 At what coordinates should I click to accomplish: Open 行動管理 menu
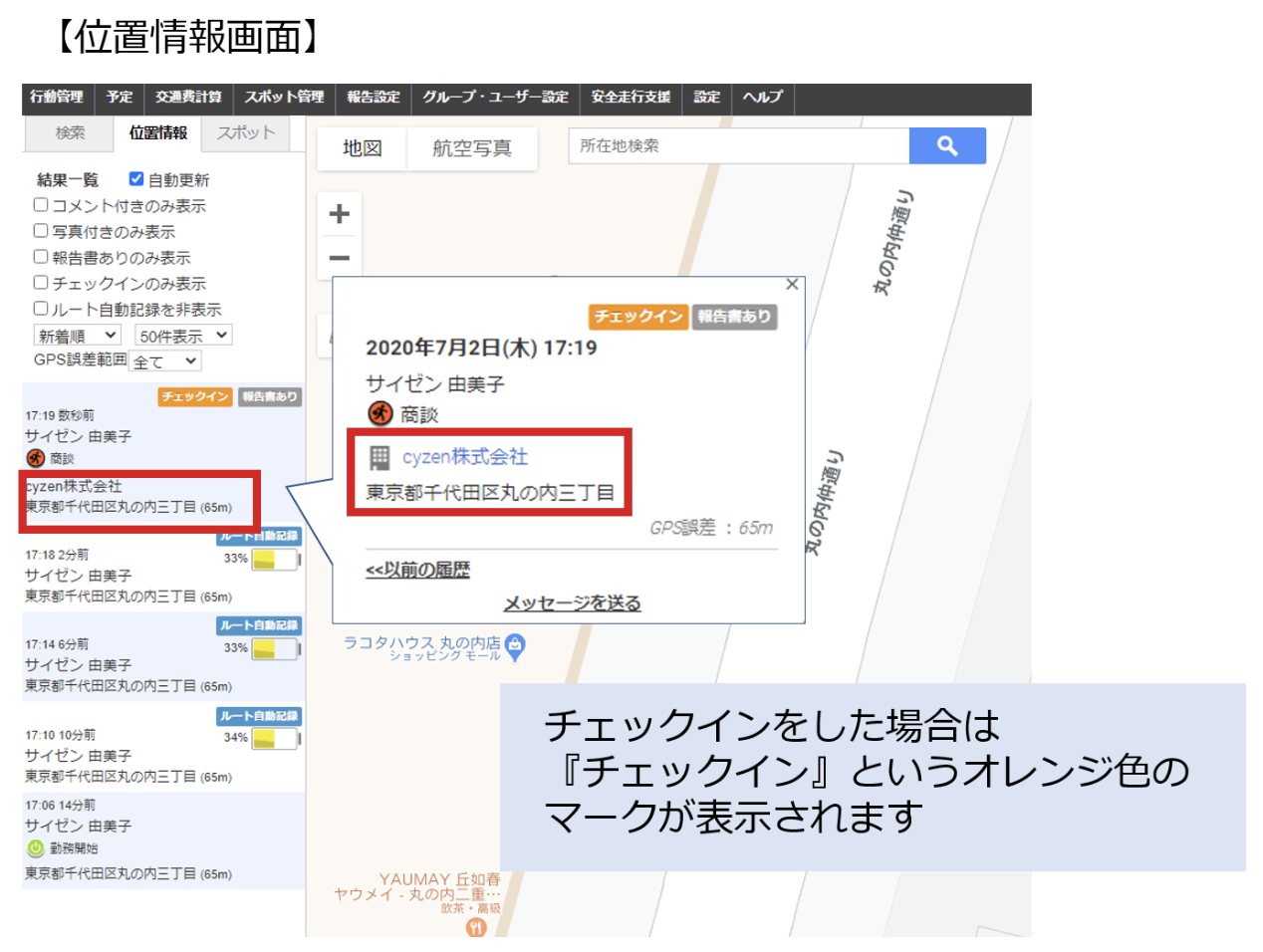[x=57, y=98]
